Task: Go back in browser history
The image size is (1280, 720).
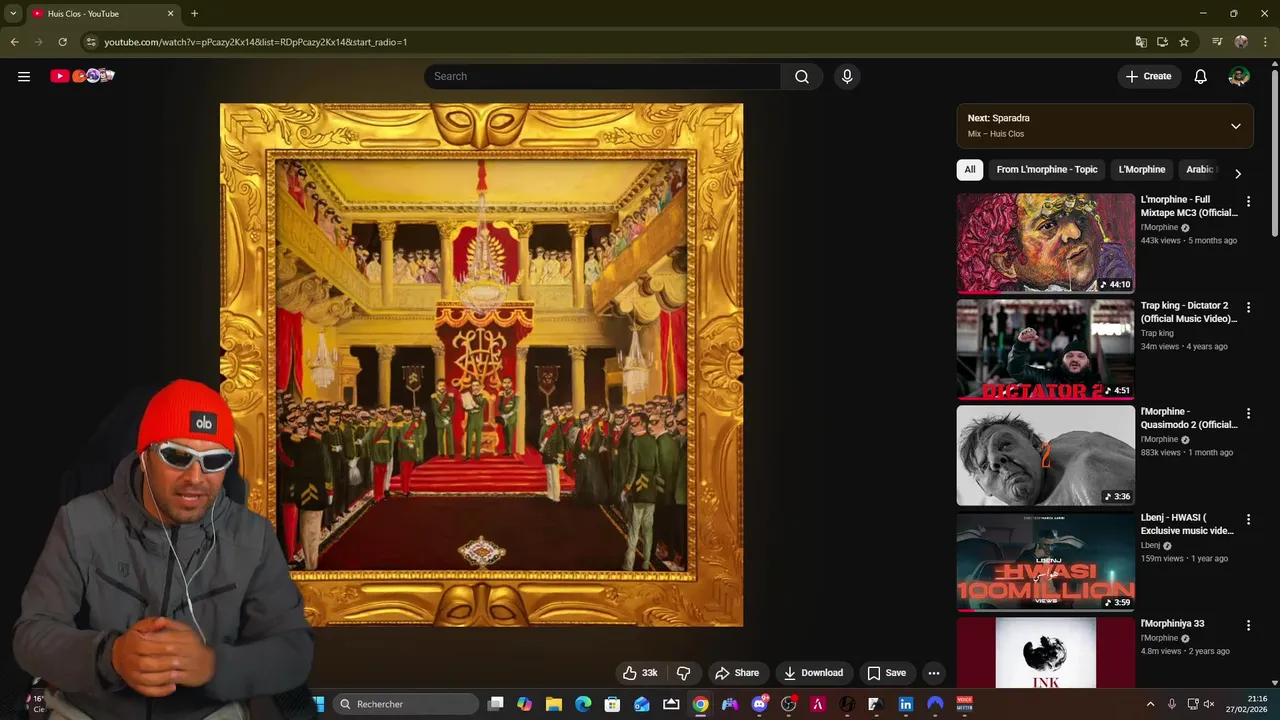Action: click(x=14, y=42)
